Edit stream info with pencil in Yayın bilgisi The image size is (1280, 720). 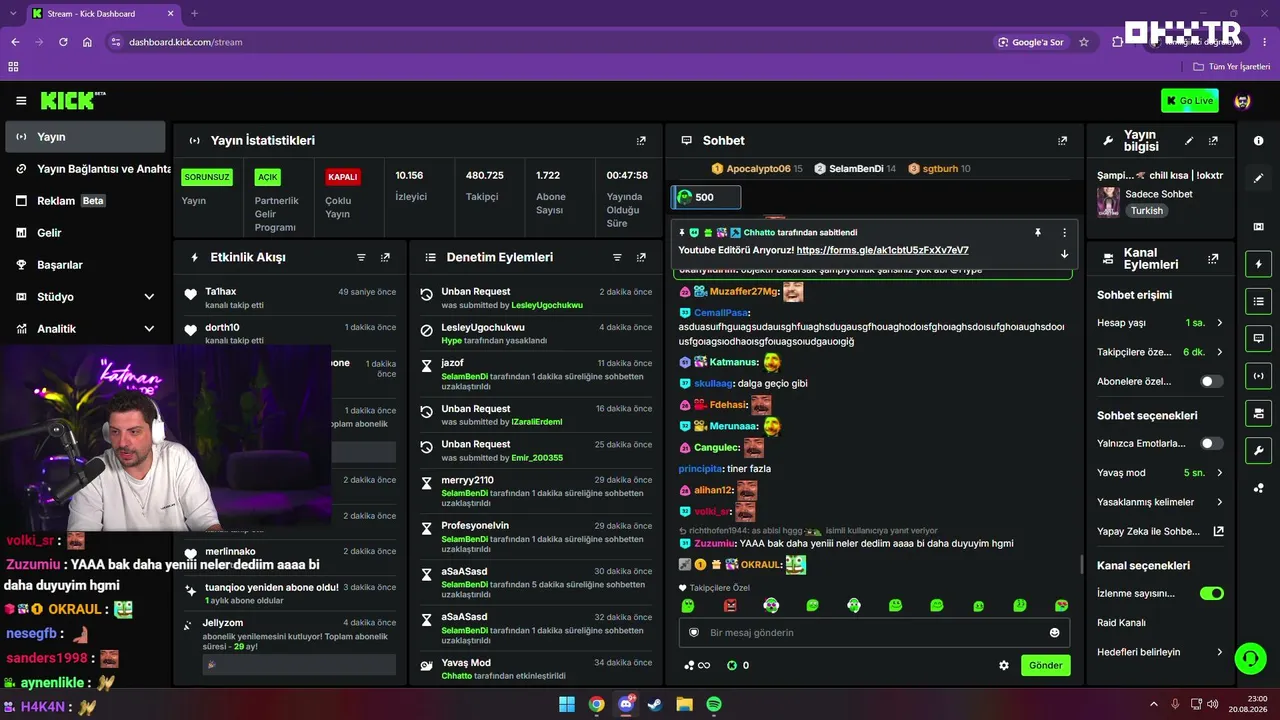coord(1189,141)
